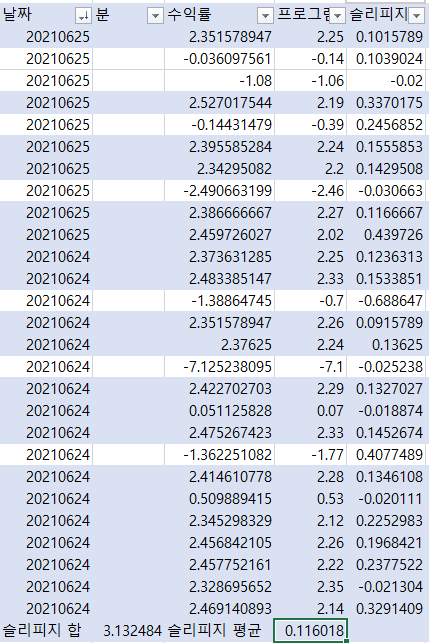Image resolution: width=429 pixels, height=643 pixels.
Task: Open the 프로그램 column filter dropdown
Action: point(337,16)
